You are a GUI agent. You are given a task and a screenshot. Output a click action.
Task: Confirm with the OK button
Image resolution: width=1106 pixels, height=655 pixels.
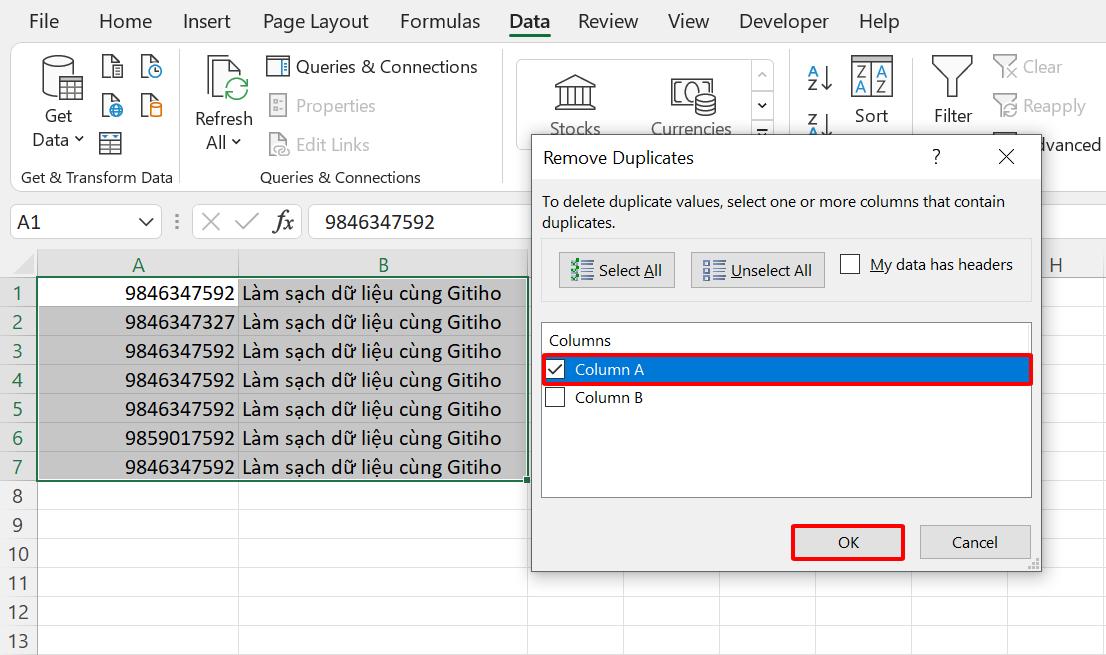[x=848, y=542]
